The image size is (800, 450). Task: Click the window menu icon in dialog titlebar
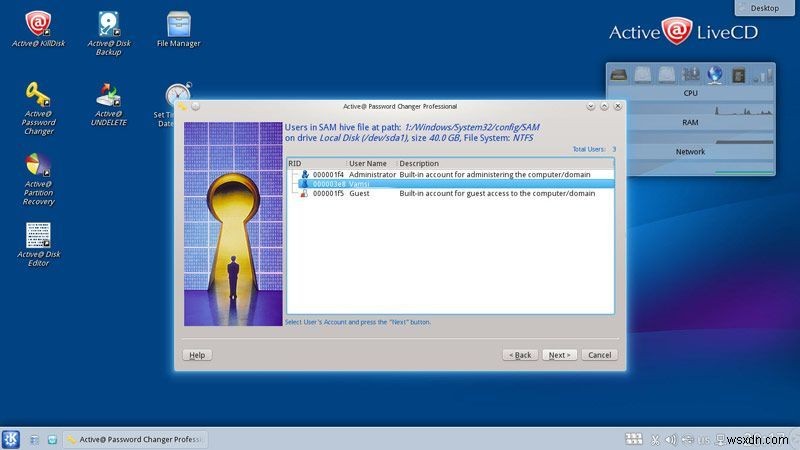coord(182,106)
